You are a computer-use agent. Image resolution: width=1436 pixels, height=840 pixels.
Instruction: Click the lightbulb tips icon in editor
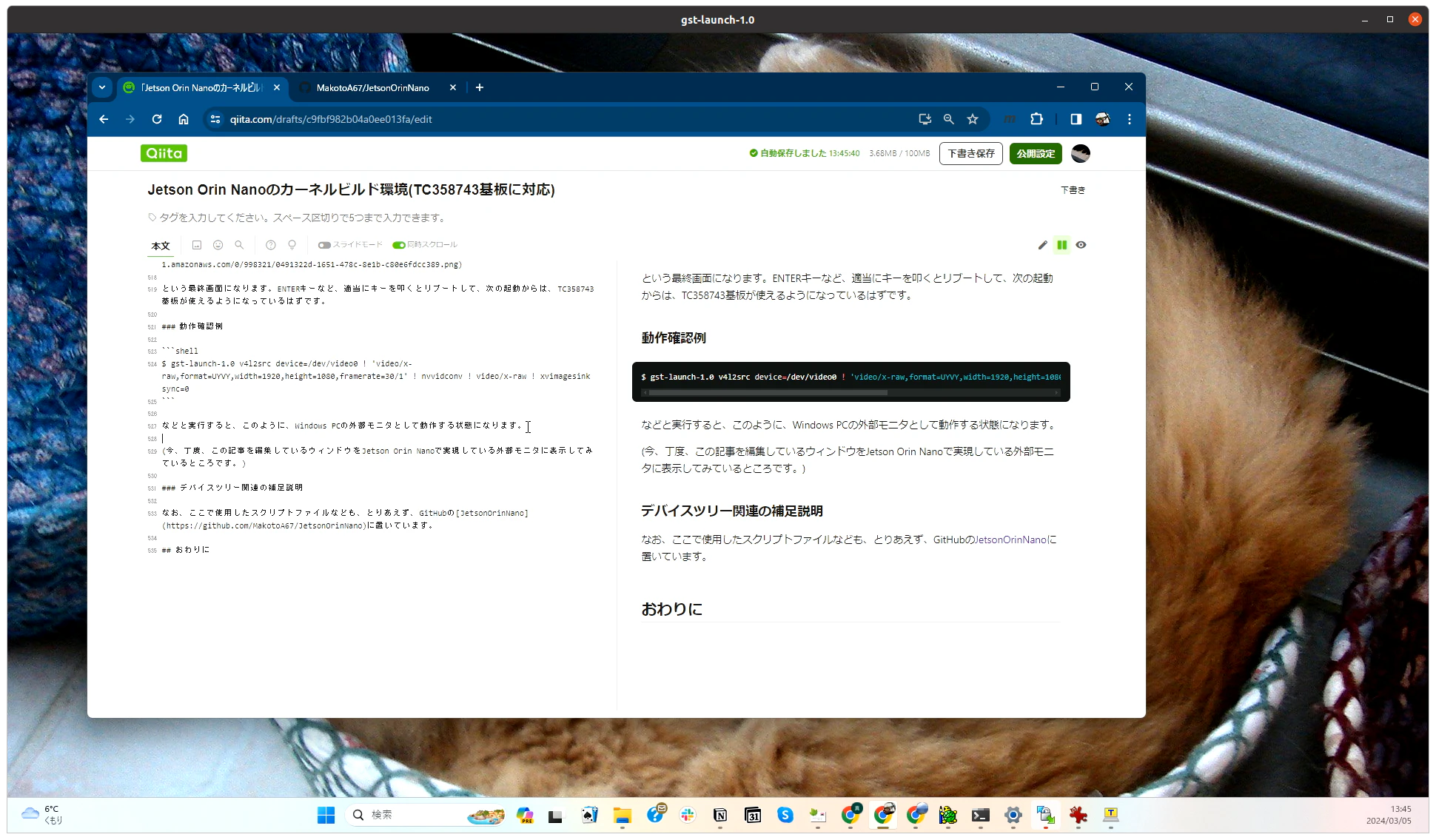coord(292,245)
